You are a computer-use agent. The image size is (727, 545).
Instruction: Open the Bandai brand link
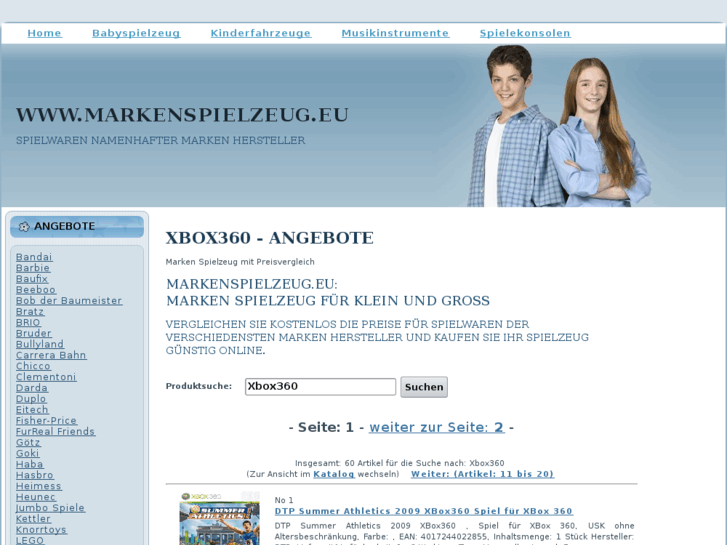coord(34,257)
